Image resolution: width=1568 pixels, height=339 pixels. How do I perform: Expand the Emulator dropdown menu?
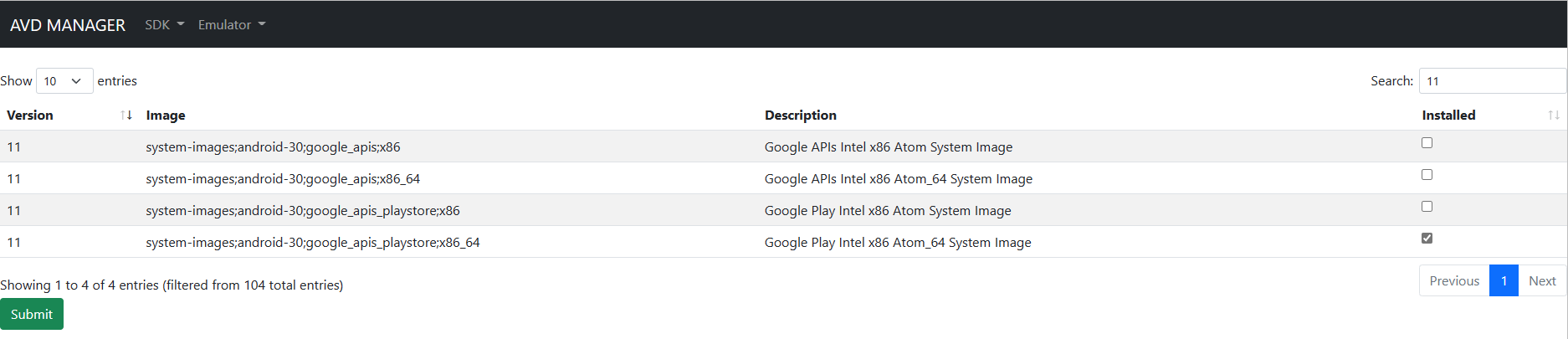point(231,25)
